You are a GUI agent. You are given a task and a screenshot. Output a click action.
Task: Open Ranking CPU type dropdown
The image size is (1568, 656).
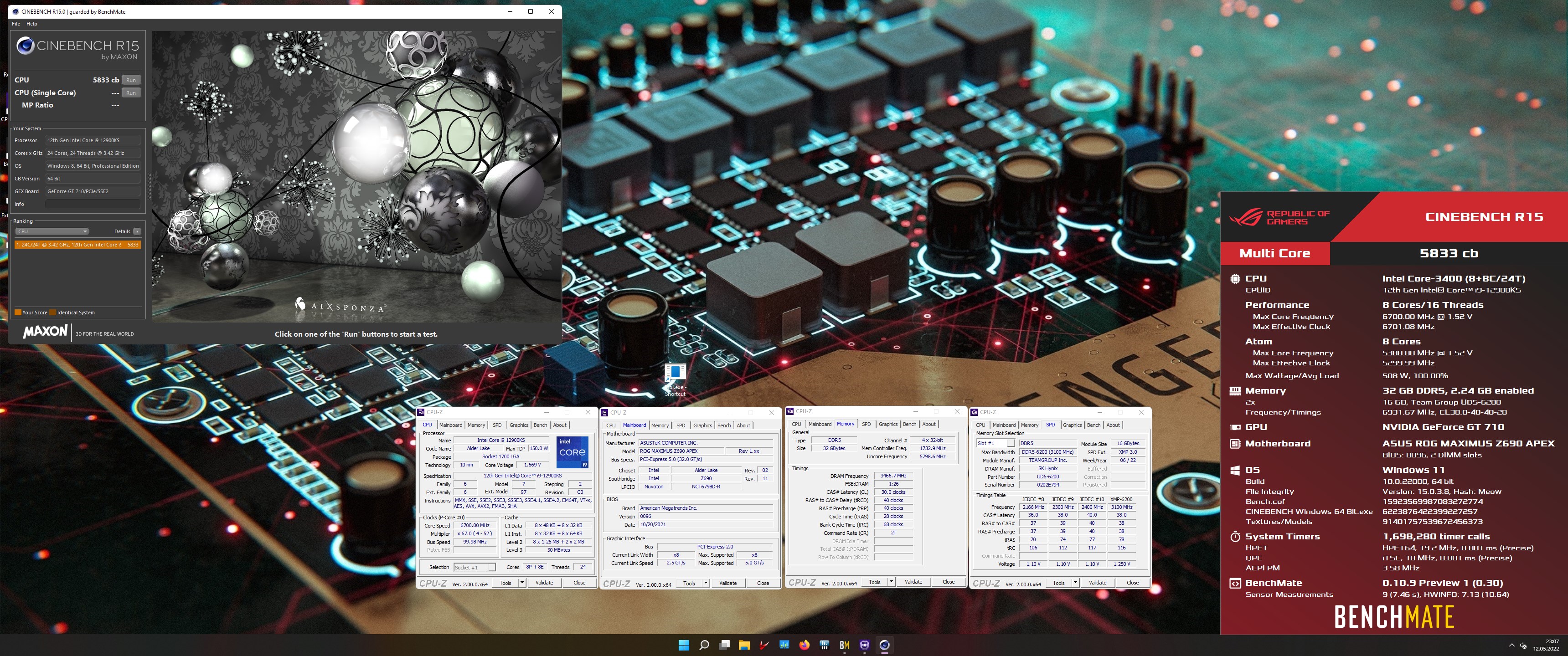coord(52,231)
